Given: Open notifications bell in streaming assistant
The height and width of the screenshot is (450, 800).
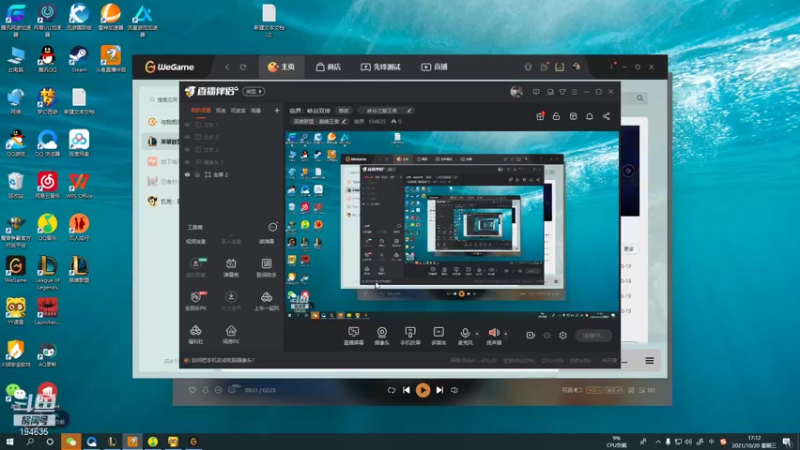Looking at the screenshot, I should 589,116.
